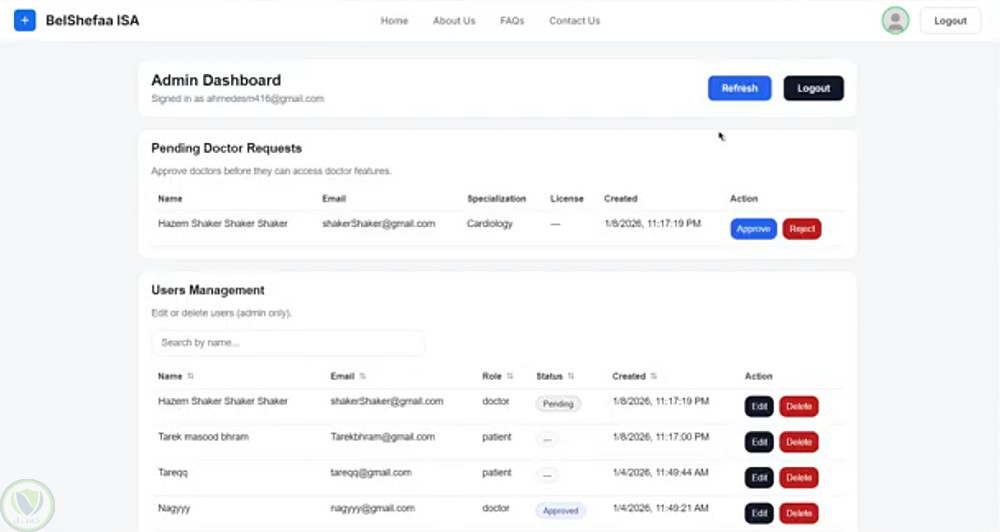Click the License column header
Image resolution: width=1000 pixels, height=532 pixels.
[567, 199]
